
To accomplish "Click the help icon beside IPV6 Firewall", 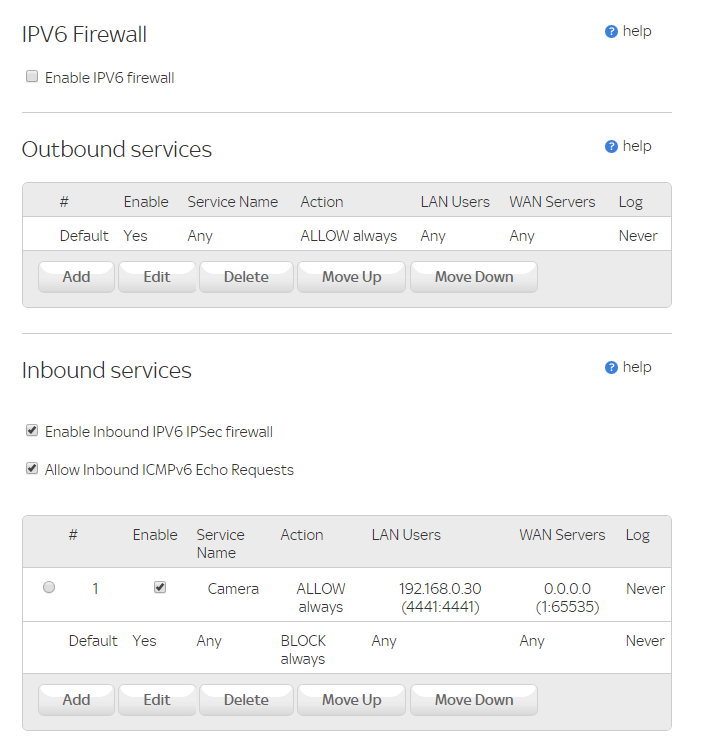I will 611,32.
